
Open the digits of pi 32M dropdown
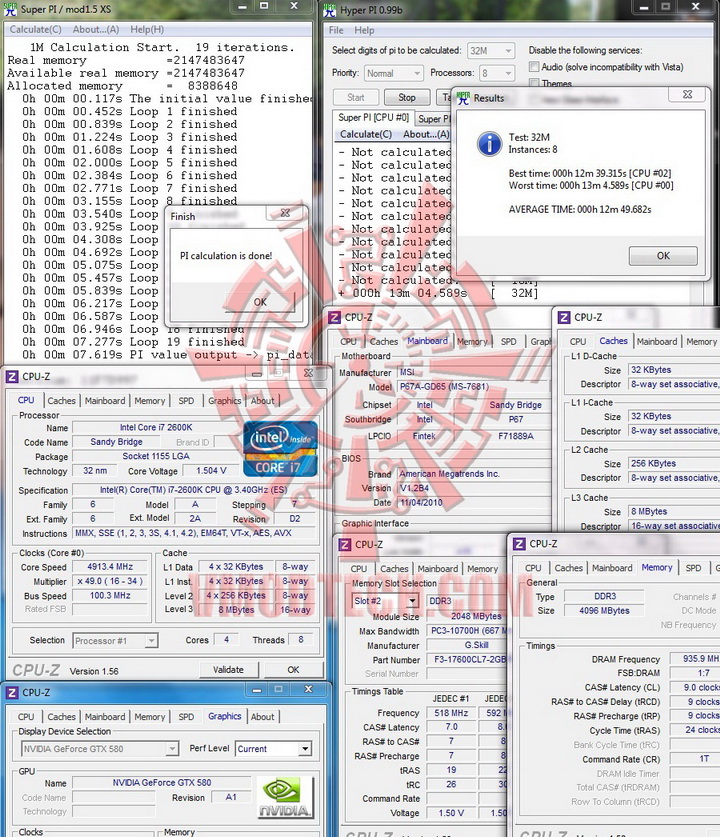[x=491, y=51]
